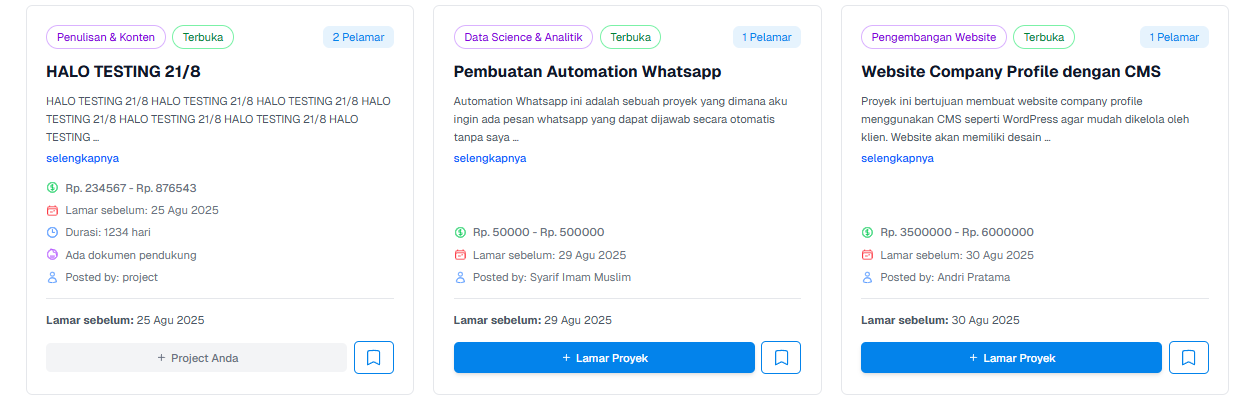The image size is (1247, 411).
Task: Click Lamar Proyek for Website Company Profile
Action: (x=1011, y=357)
